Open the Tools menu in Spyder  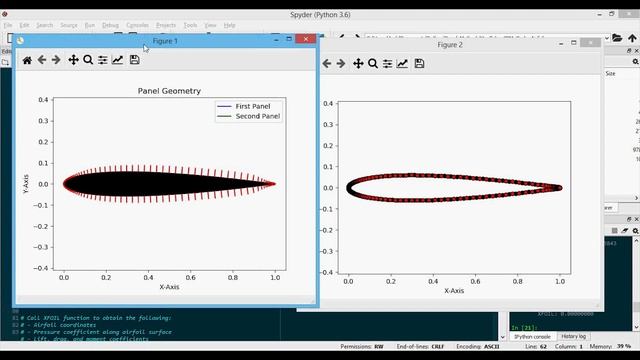coord(190,25)
